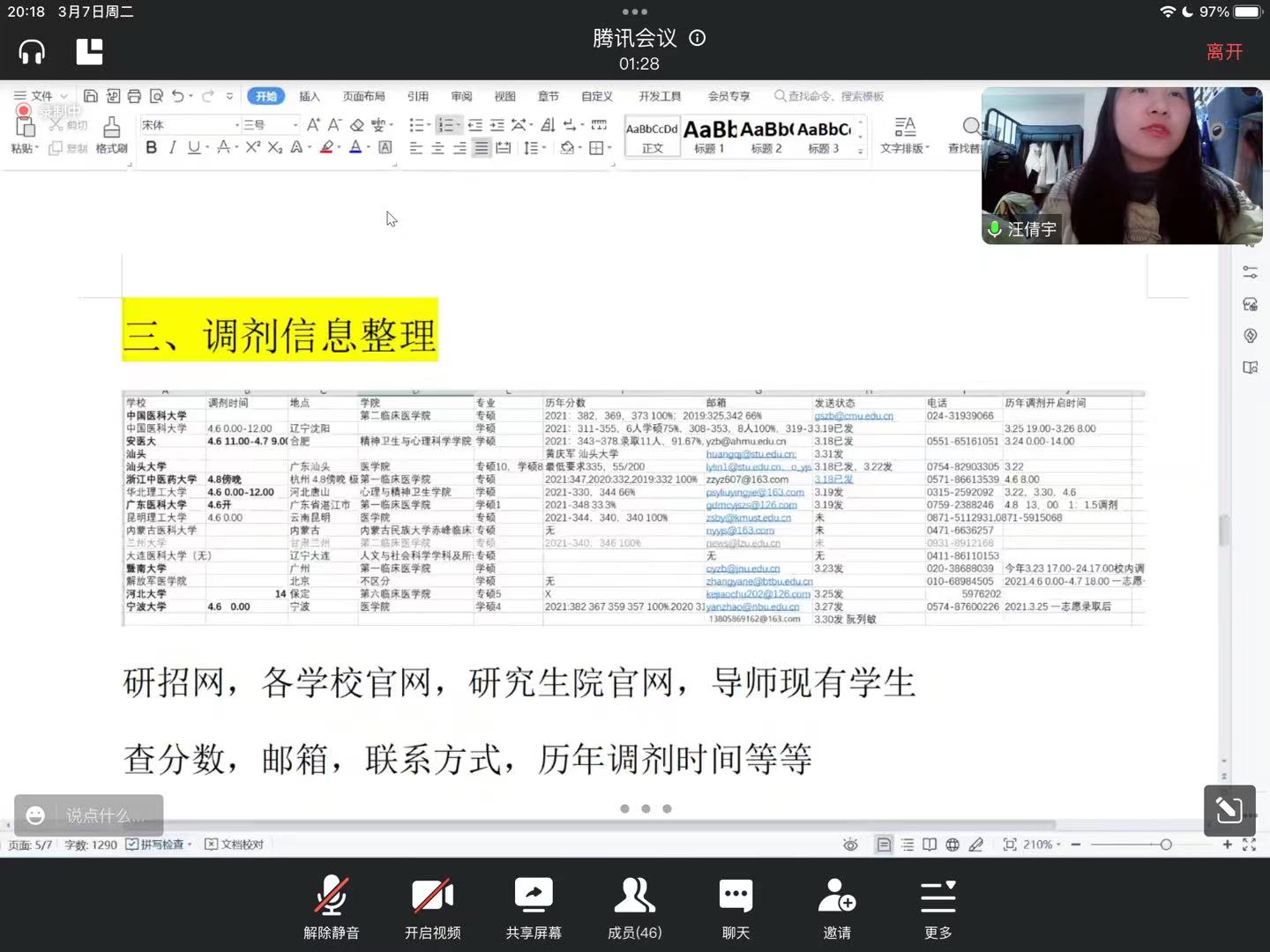This screenshot has width=1270, height=952.
Task: Click the 页面布局 ribbon tab
Action: (x=363, y=96)
